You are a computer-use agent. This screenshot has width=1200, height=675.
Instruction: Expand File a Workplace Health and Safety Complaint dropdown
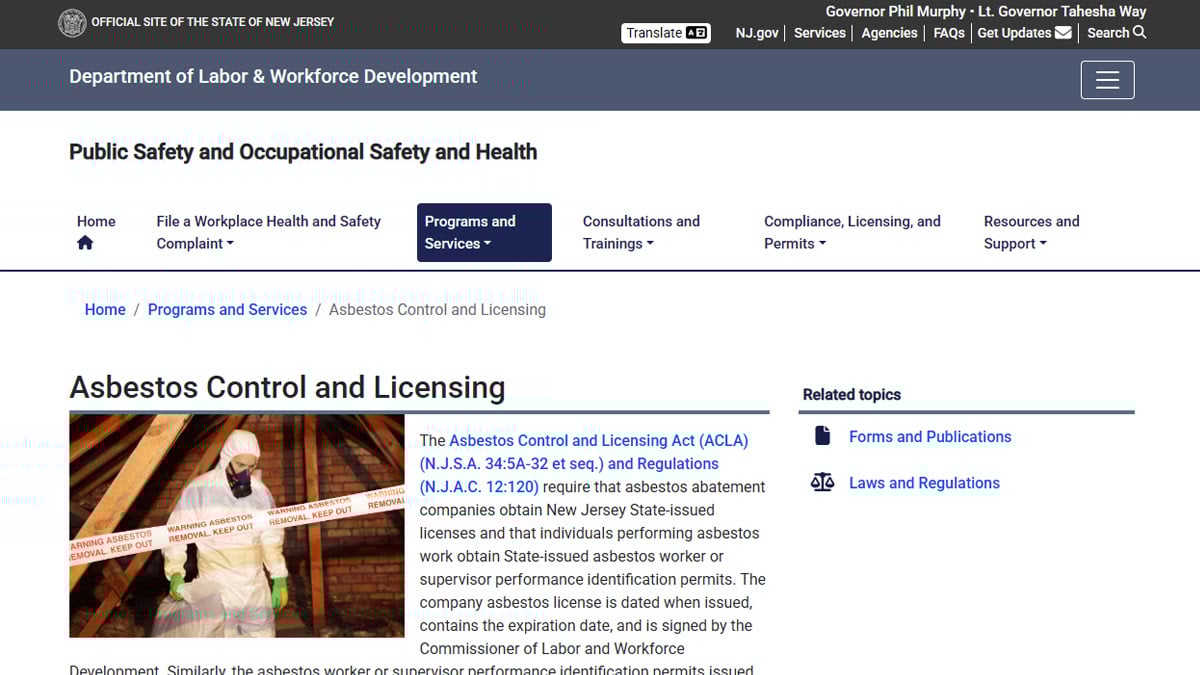coord(268,232)
